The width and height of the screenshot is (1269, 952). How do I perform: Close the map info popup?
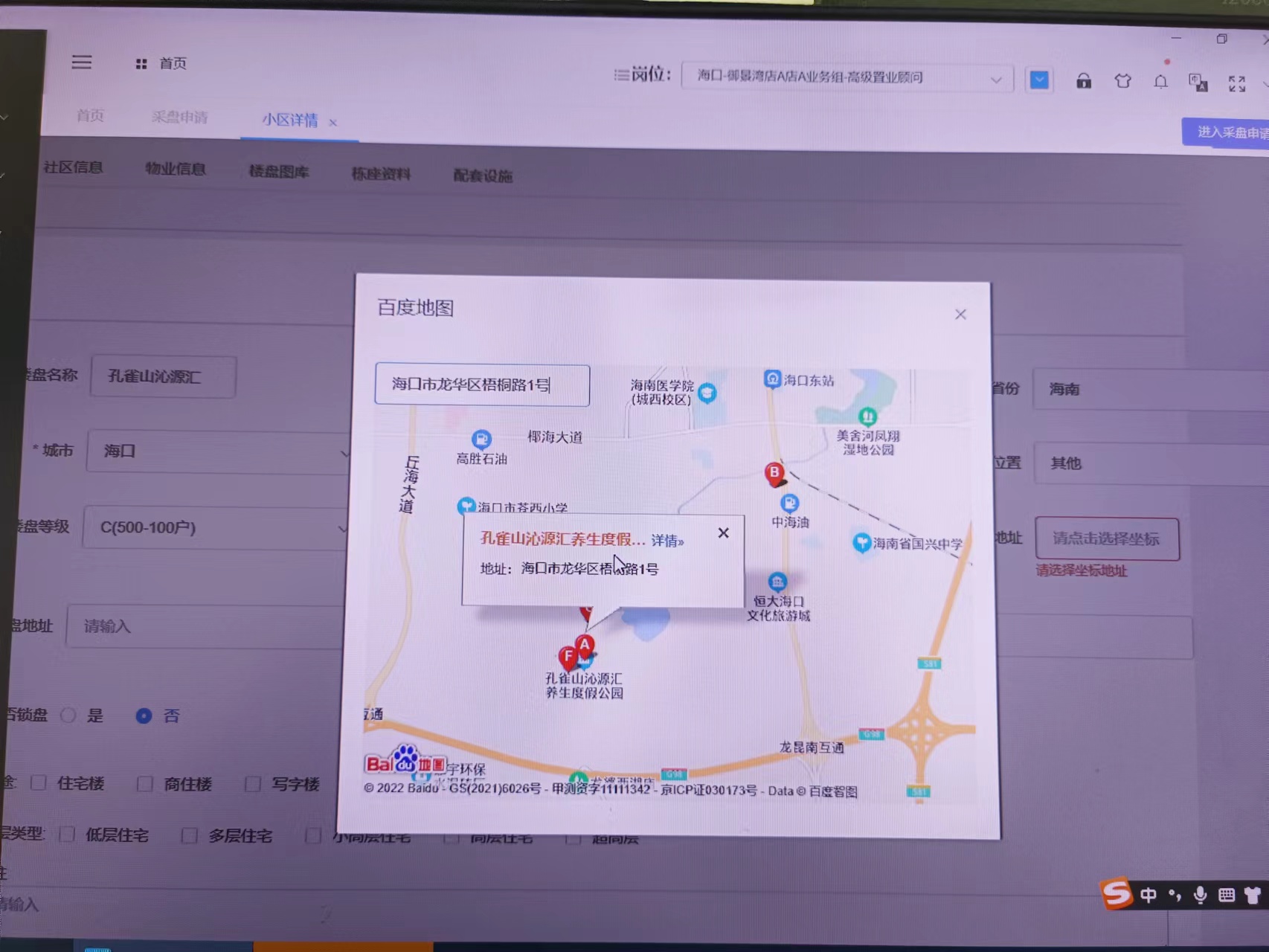pos(723,533)
